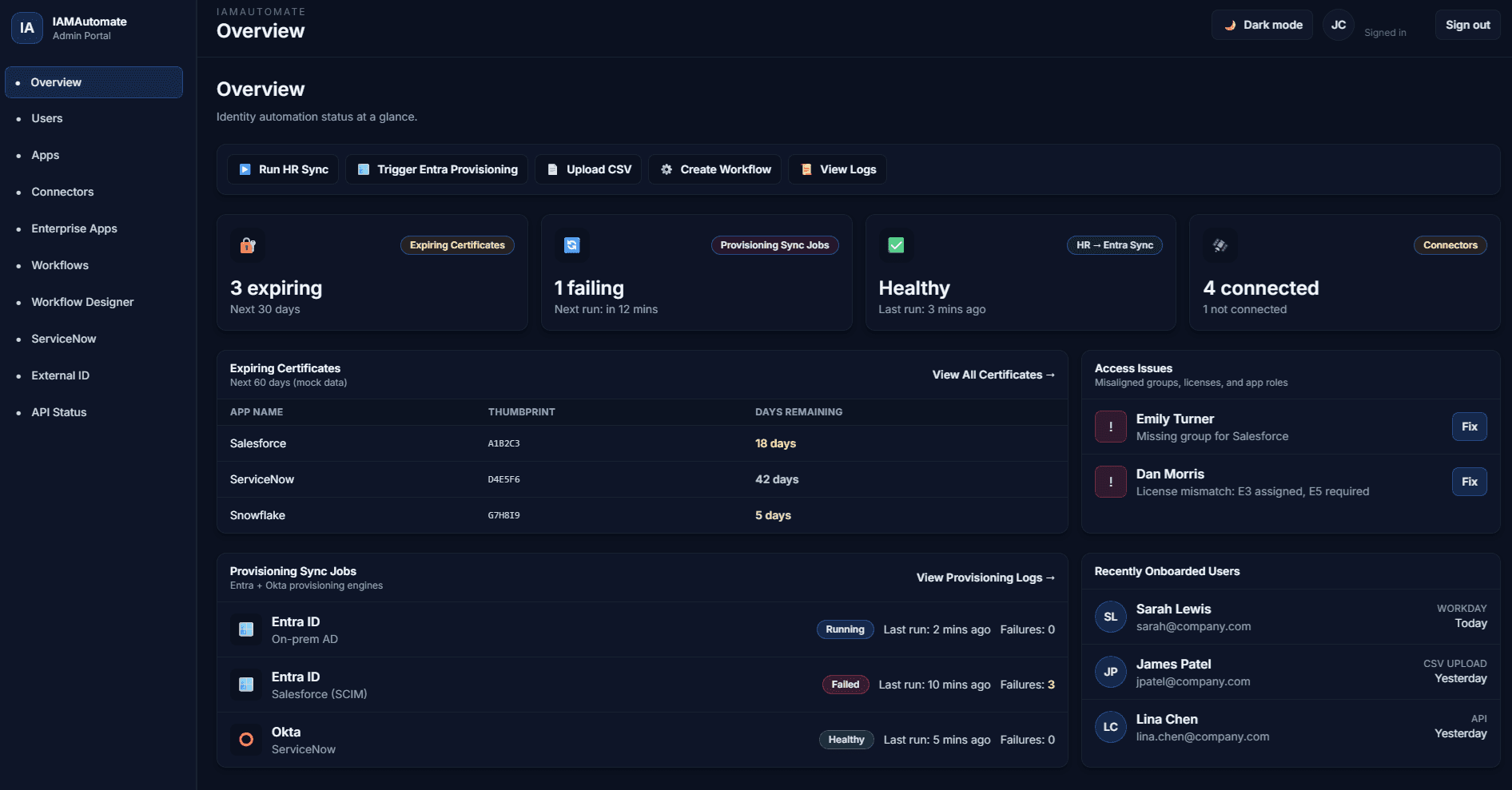Select Enterprise Apps in the sidebar

[x=74, y=228]
